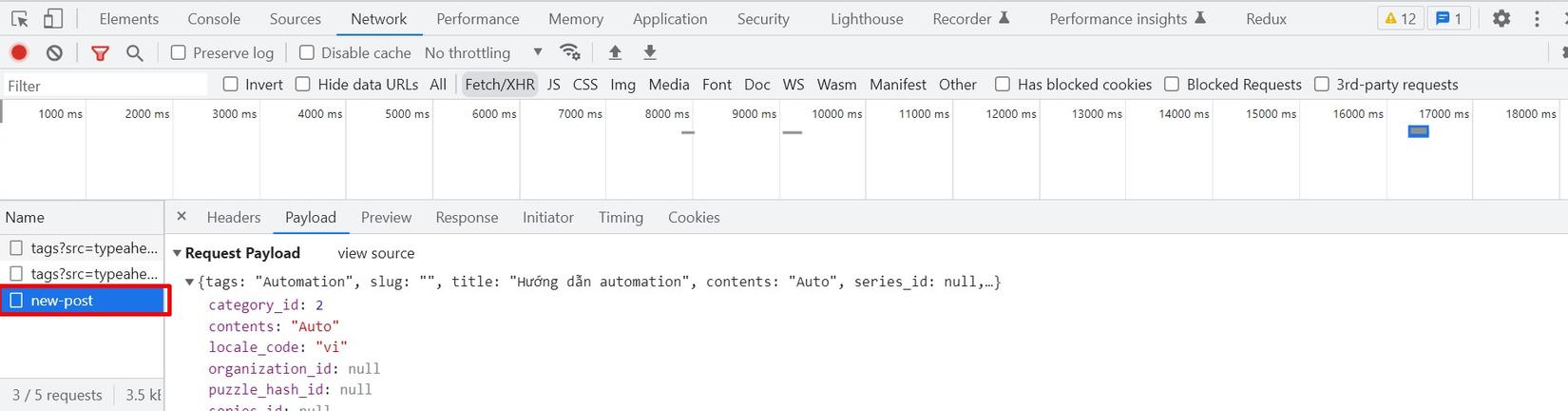Collapse the payload object tree arrow
The height and width of the screenshot is (411, 1568).
pyautogui.click(x=190, y=282)
